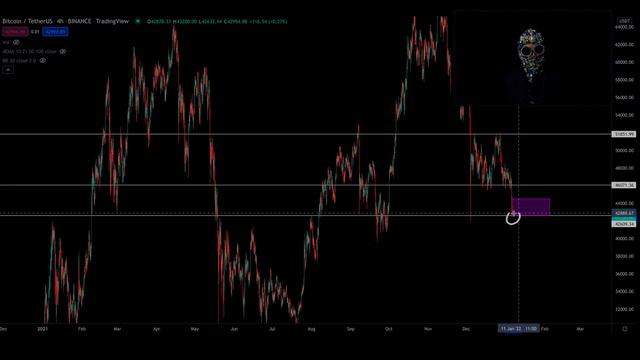Click the 0.01 spread value between Sell and Buy

35,31
